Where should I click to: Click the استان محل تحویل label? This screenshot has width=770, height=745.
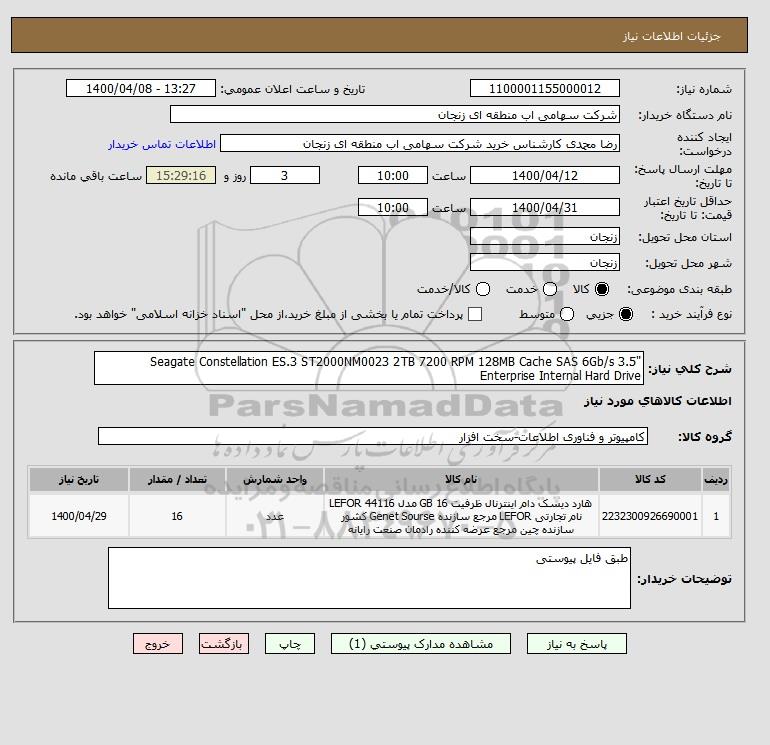point(685,237)
